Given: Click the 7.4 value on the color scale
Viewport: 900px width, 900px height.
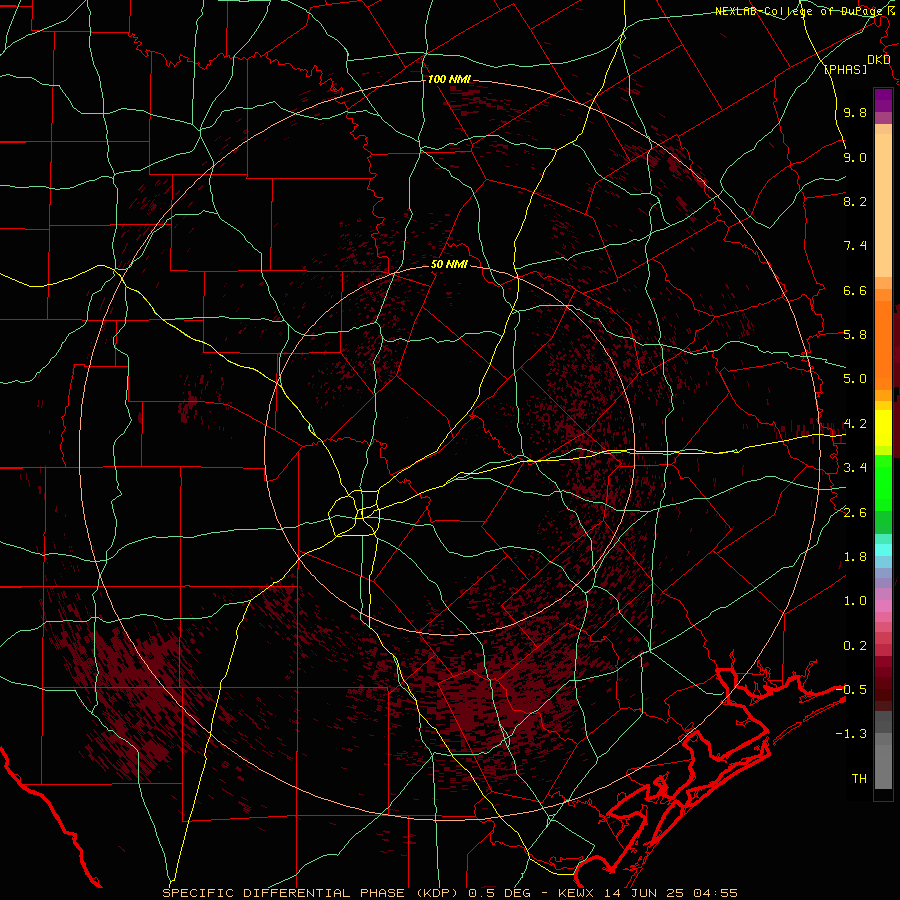Looking at the screenshot, I should coord(855,246).
